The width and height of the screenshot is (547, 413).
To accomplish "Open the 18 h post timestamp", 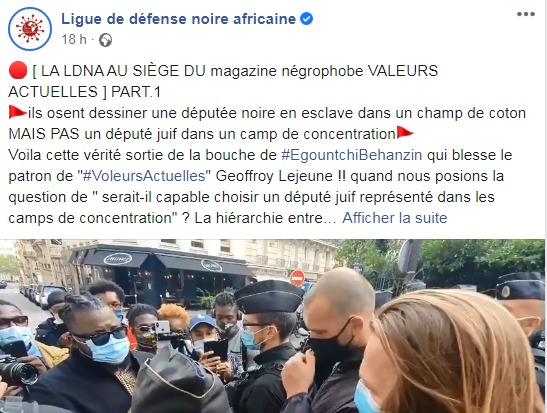I will 74,40.
